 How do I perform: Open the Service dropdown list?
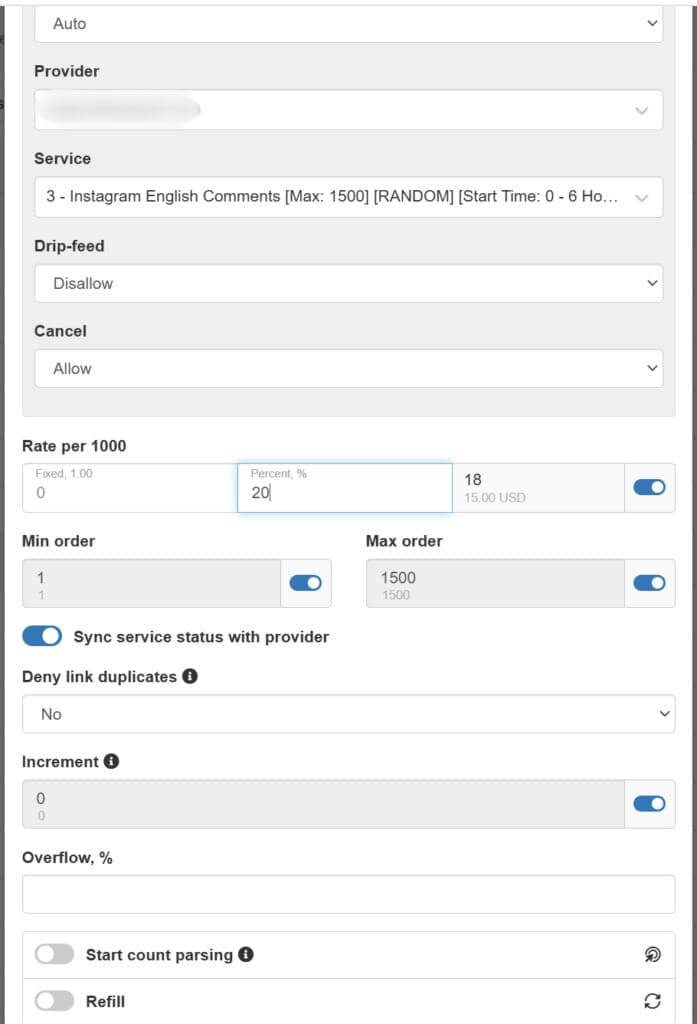(348, 197)
